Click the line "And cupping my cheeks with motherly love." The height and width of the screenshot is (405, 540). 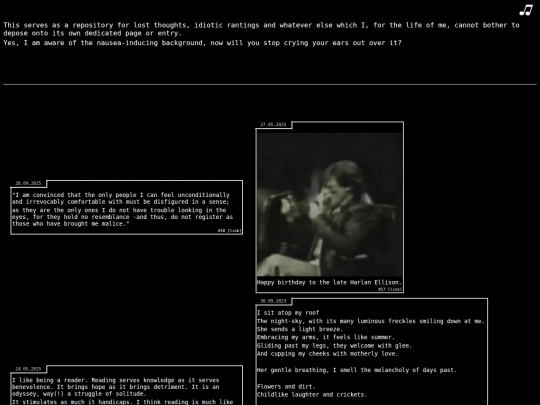pos(328,354)
